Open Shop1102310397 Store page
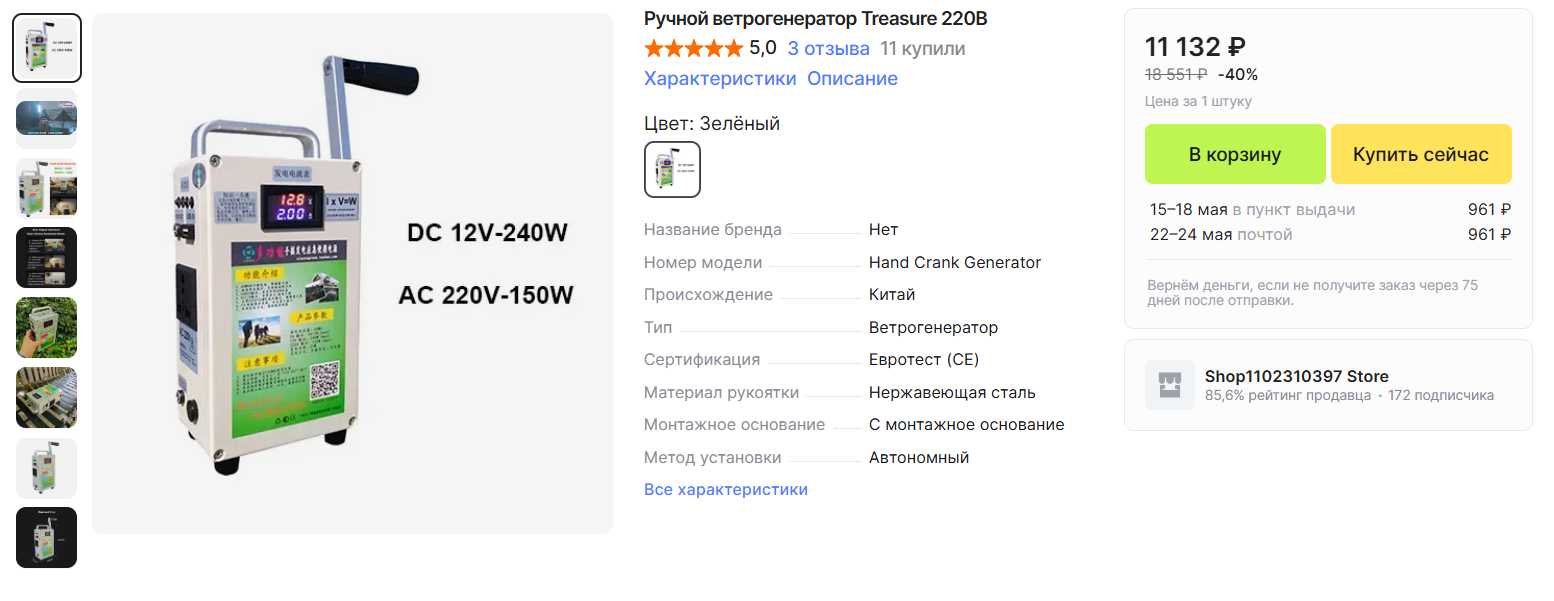The image size is (1554, 601). [x=1296, y=376]
